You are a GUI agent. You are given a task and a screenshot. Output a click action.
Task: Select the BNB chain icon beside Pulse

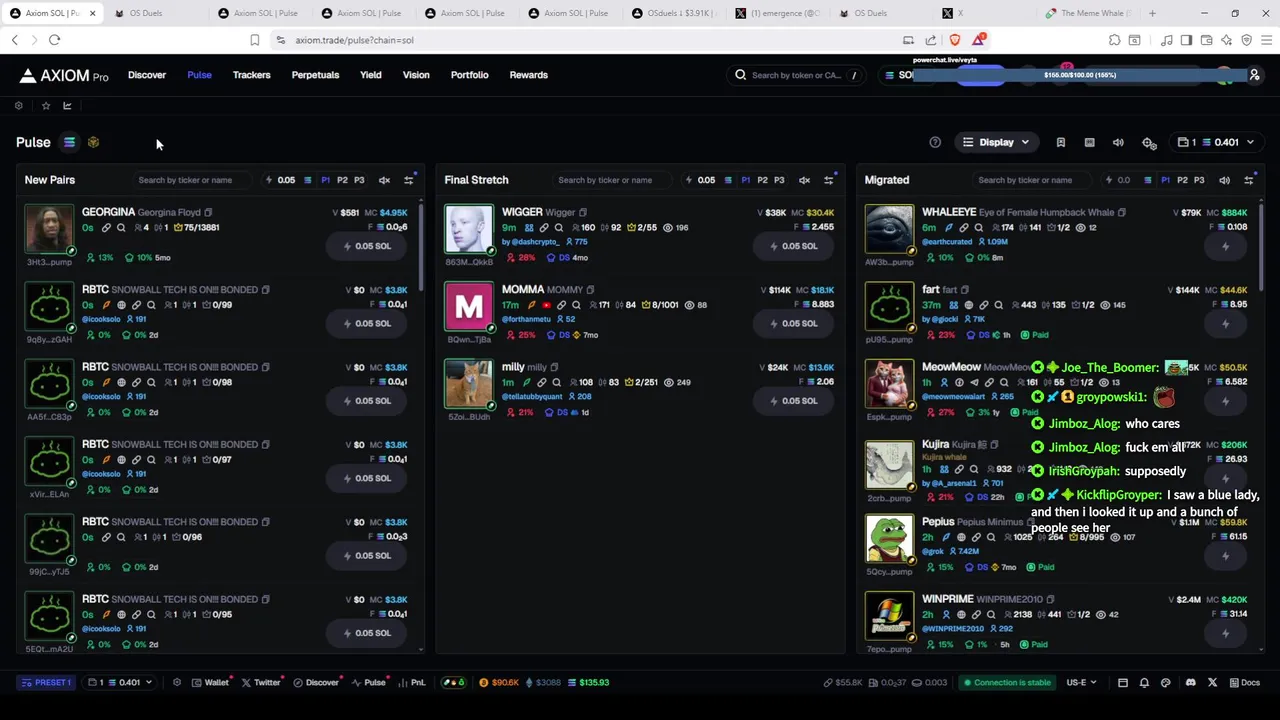pyautogui.click(x=93, y=142)
